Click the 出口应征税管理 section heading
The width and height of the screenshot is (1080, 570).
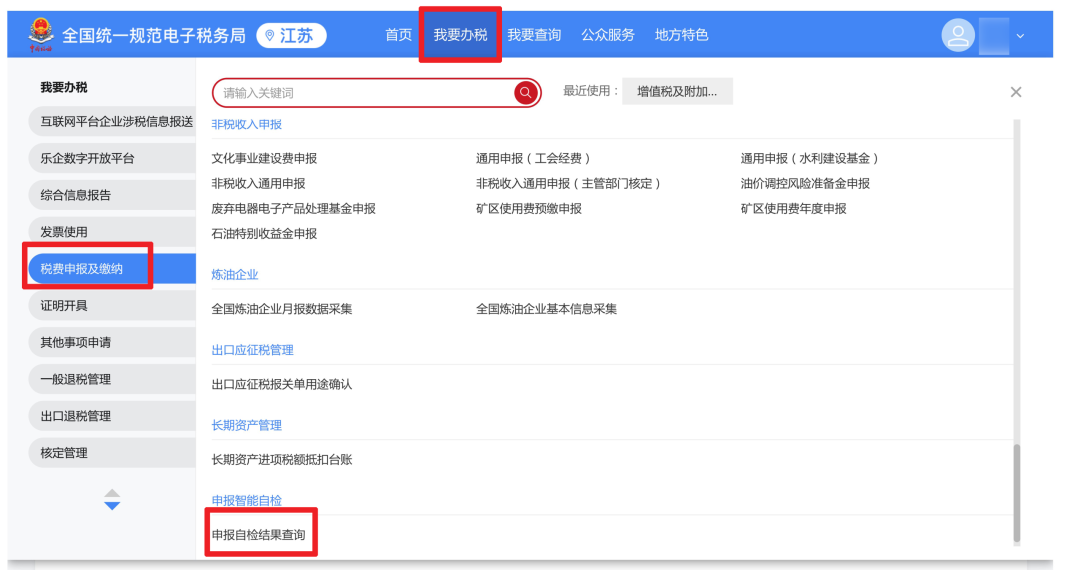[x=253, y=350]
